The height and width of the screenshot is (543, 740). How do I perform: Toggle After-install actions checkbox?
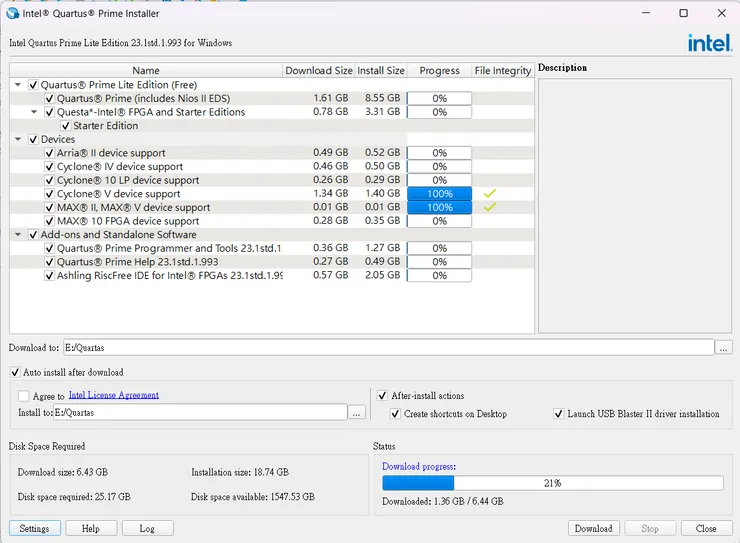382,395
